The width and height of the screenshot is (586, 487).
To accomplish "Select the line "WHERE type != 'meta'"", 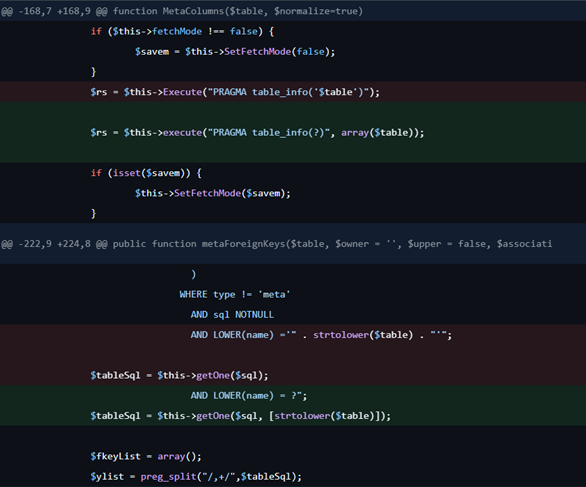I will (x=293, y=295).
